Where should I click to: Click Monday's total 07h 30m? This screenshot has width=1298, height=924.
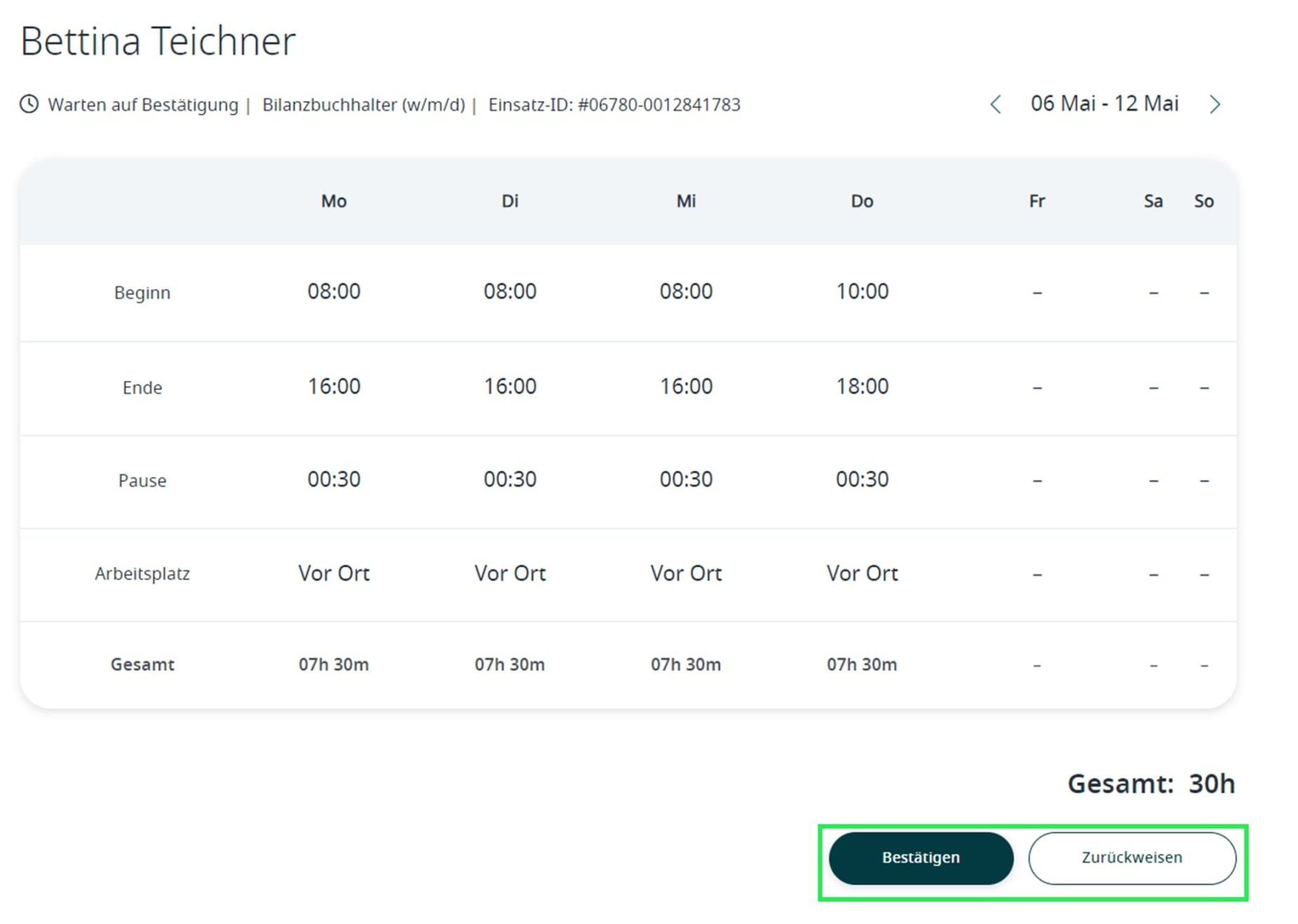[x=333, y=664]
